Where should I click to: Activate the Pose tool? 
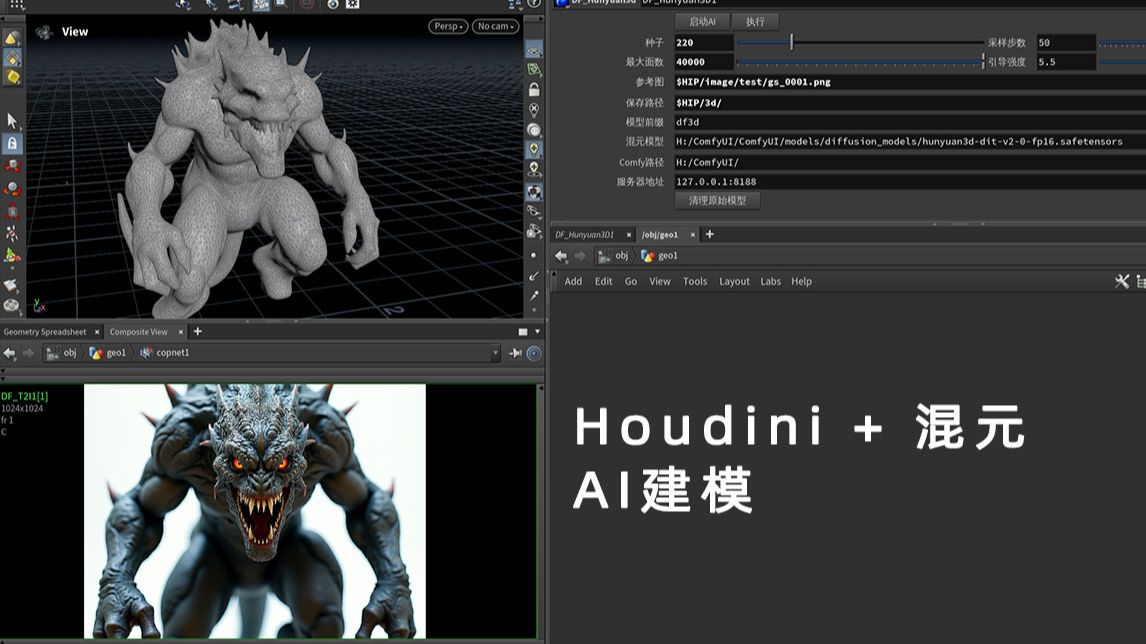point(12,233)
